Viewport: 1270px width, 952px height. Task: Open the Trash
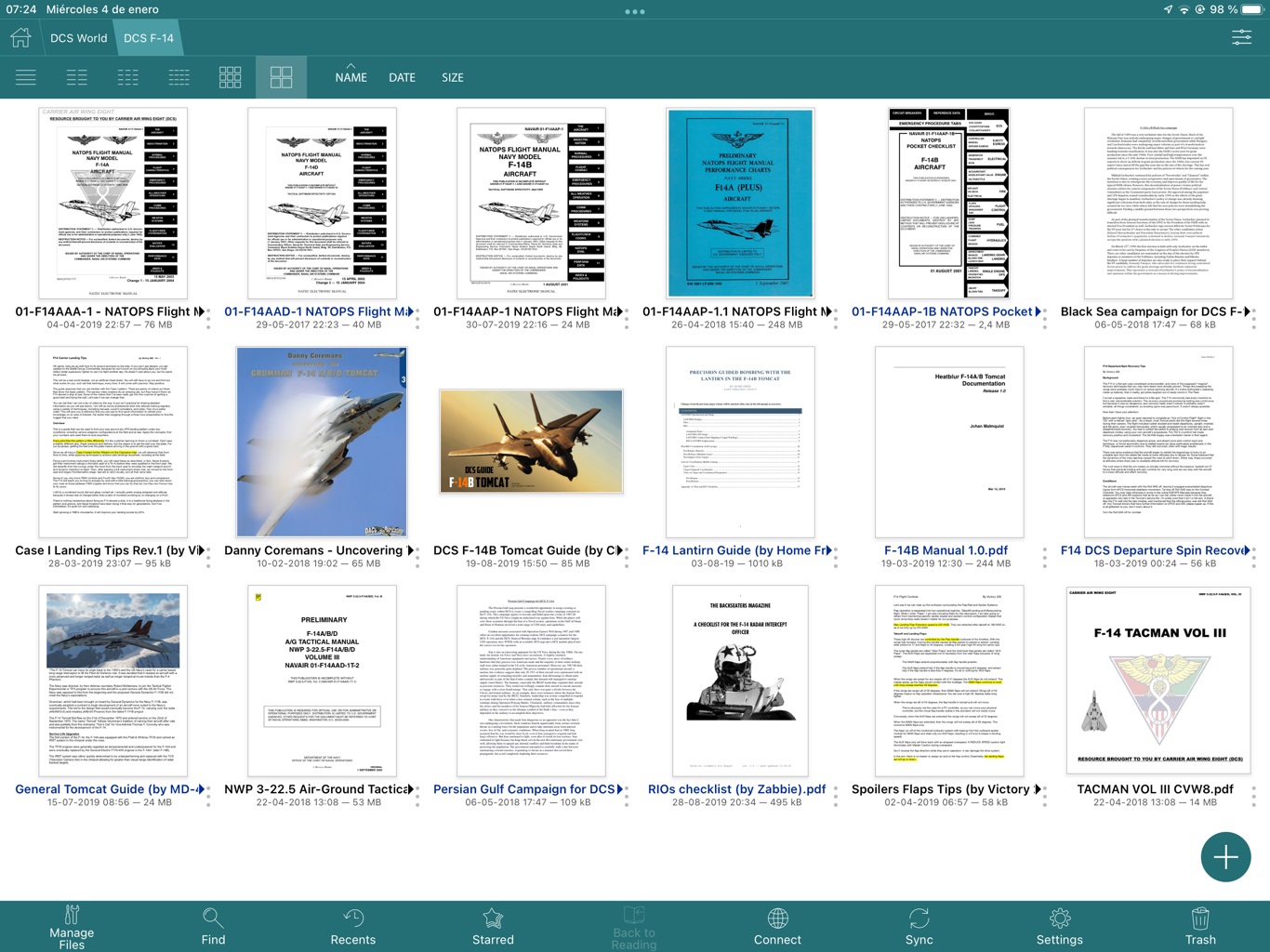[1200, 927]
